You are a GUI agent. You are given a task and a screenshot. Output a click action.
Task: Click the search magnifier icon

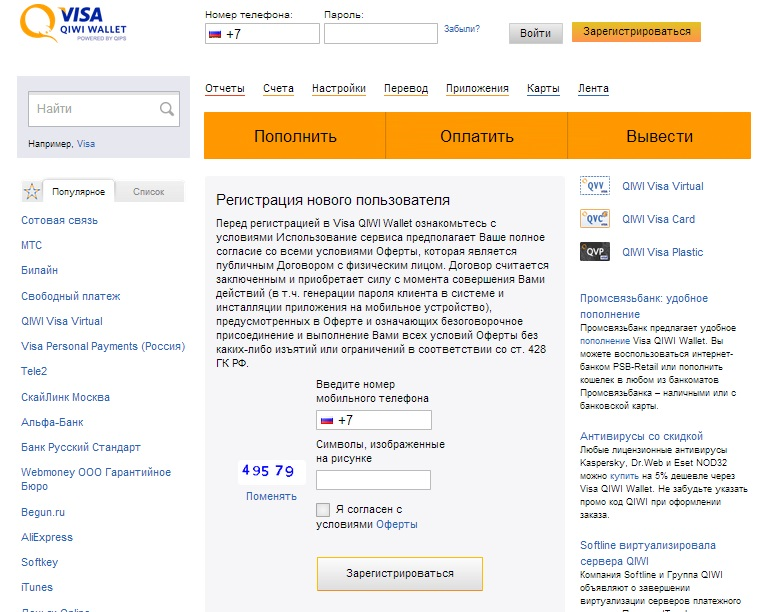[x=167, y=109]
